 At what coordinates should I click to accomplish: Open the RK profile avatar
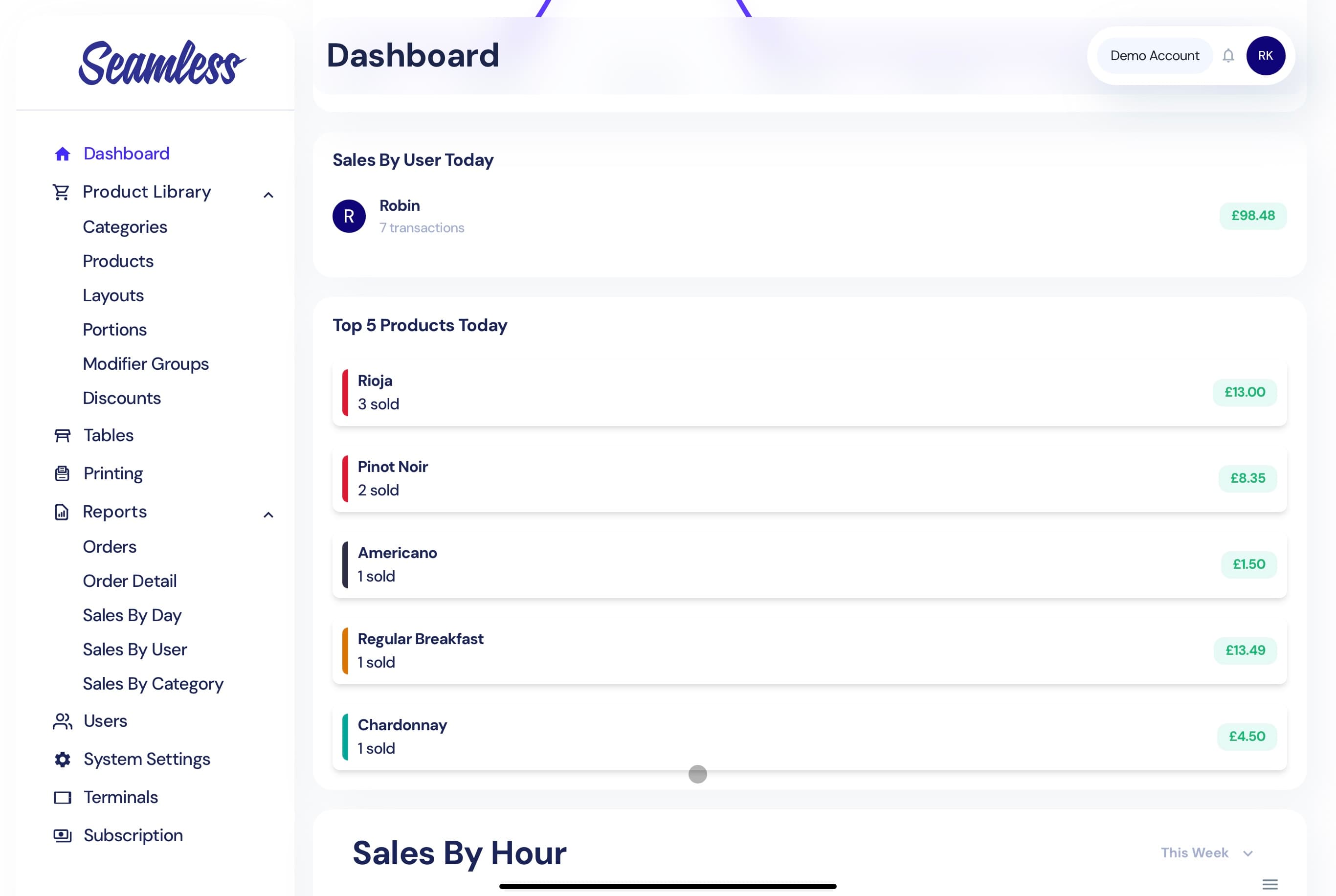tap(1265, 56)
